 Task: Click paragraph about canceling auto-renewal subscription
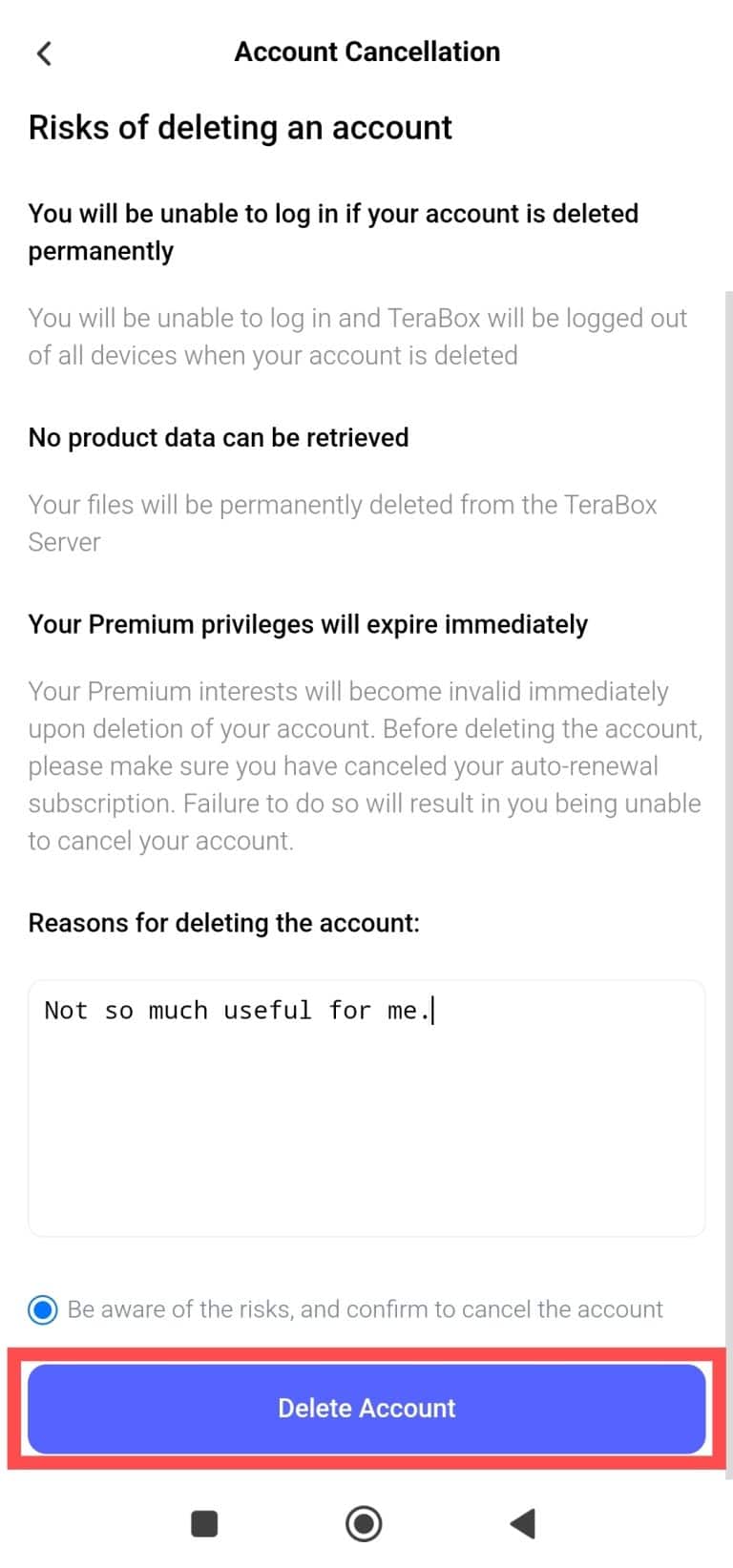tap(366, 766)
